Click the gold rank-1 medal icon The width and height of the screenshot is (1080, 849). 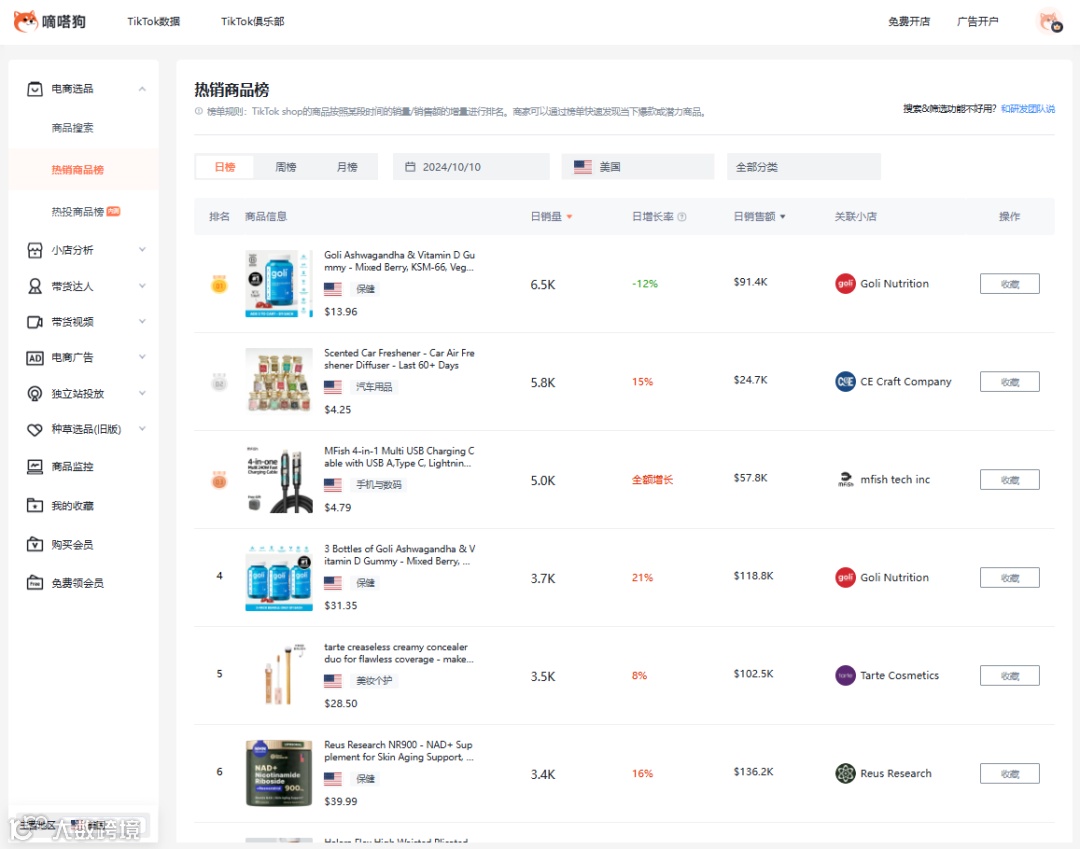(x=219, y=284)
